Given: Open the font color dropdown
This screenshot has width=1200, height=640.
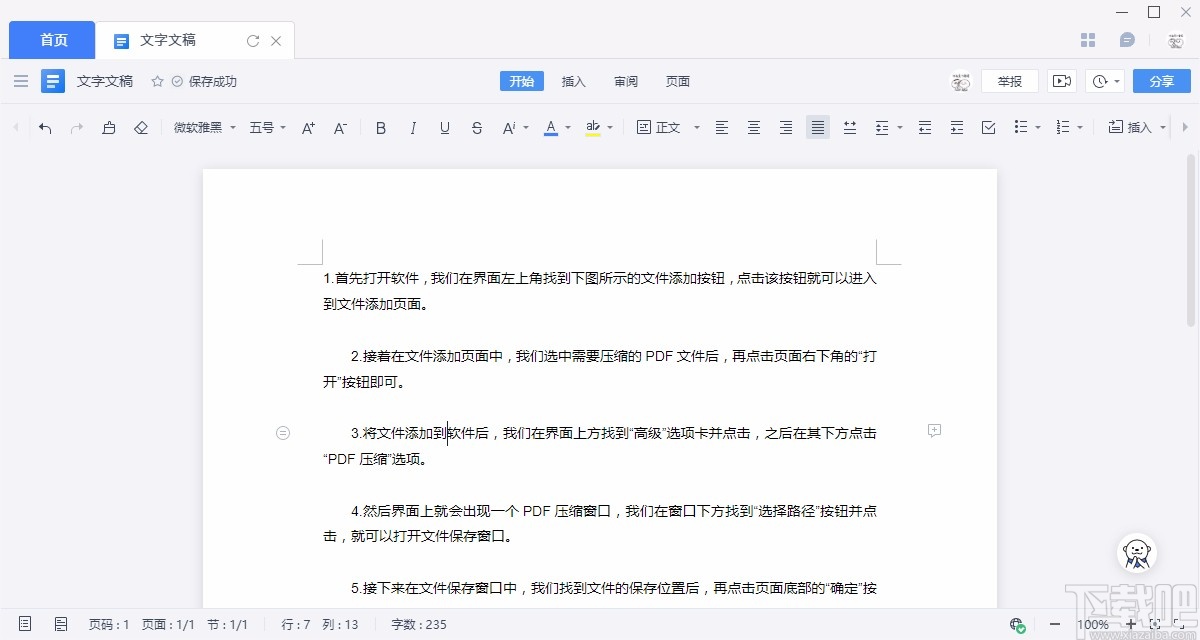Looking at the screenshot, I should pos(566,127).
